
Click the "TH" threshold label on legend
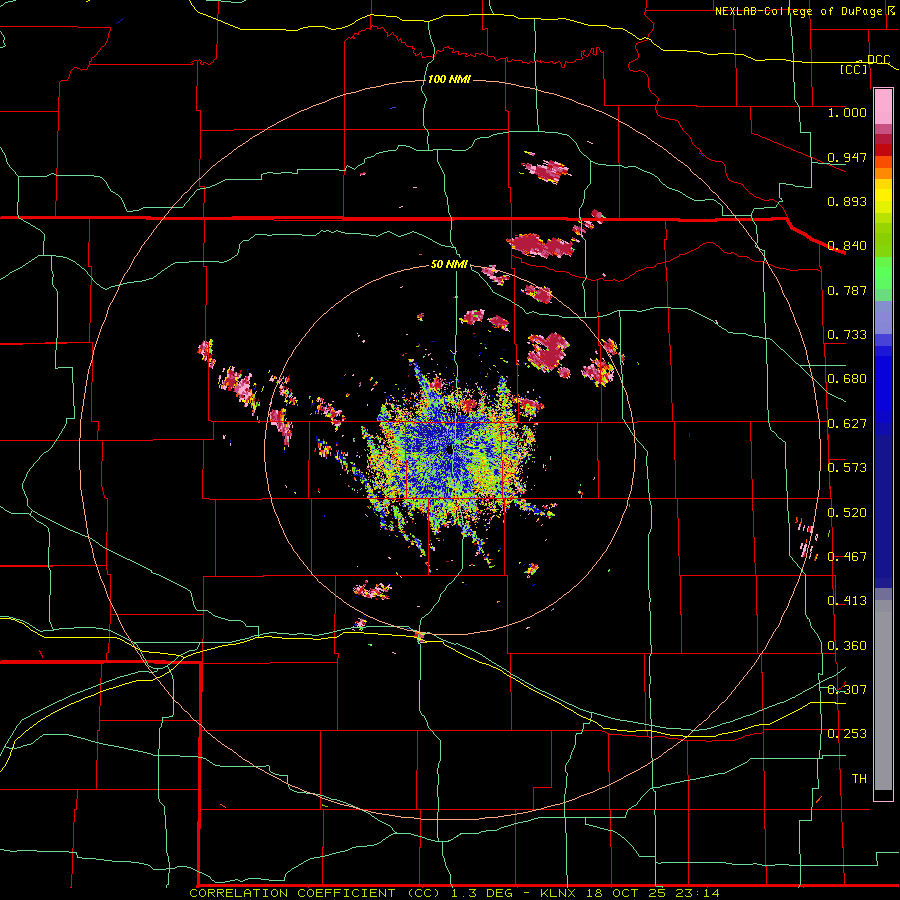coord(859,779)
